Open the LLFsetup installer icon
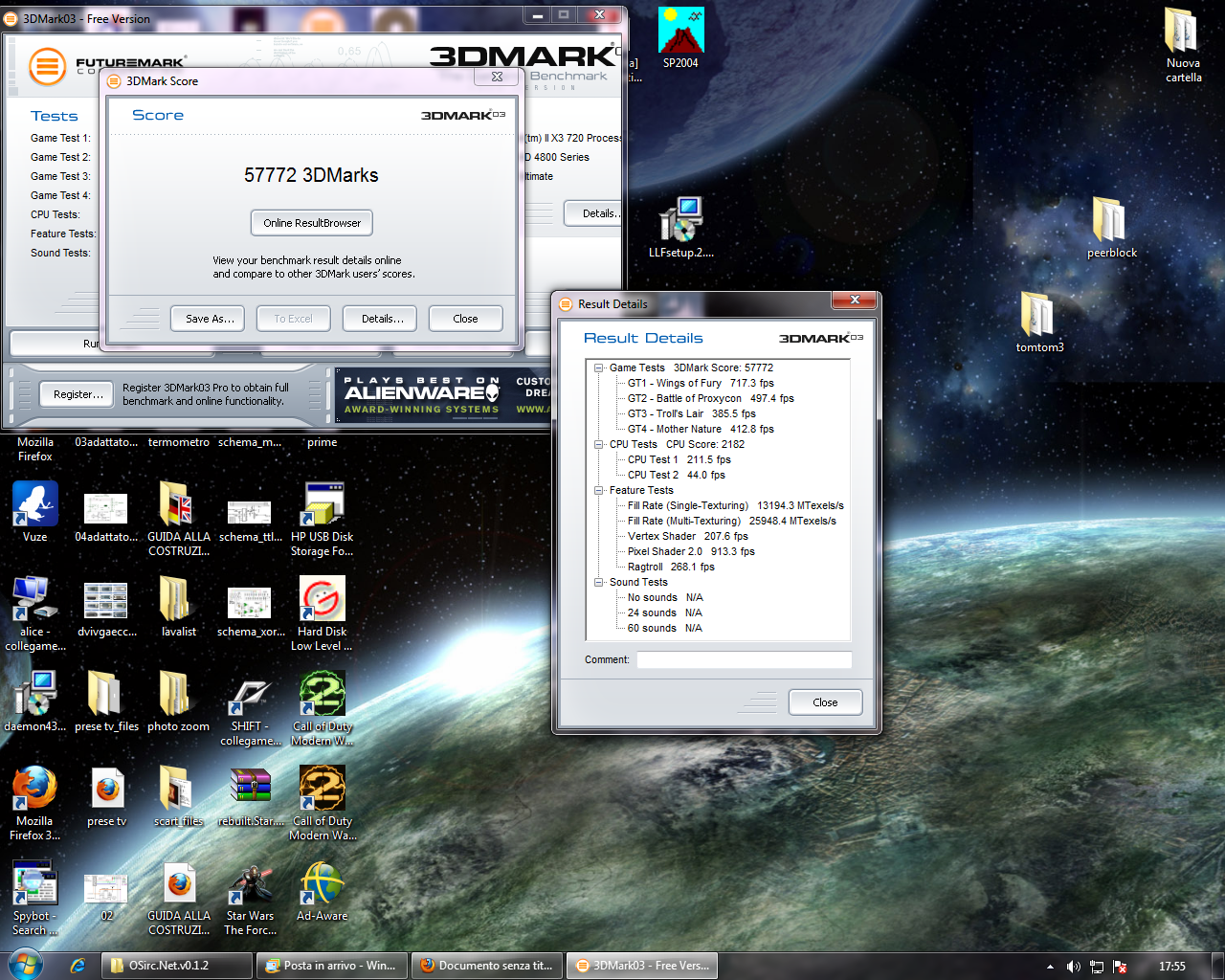1225x980 pixels. pyautogui.click(x=680, y=227)
